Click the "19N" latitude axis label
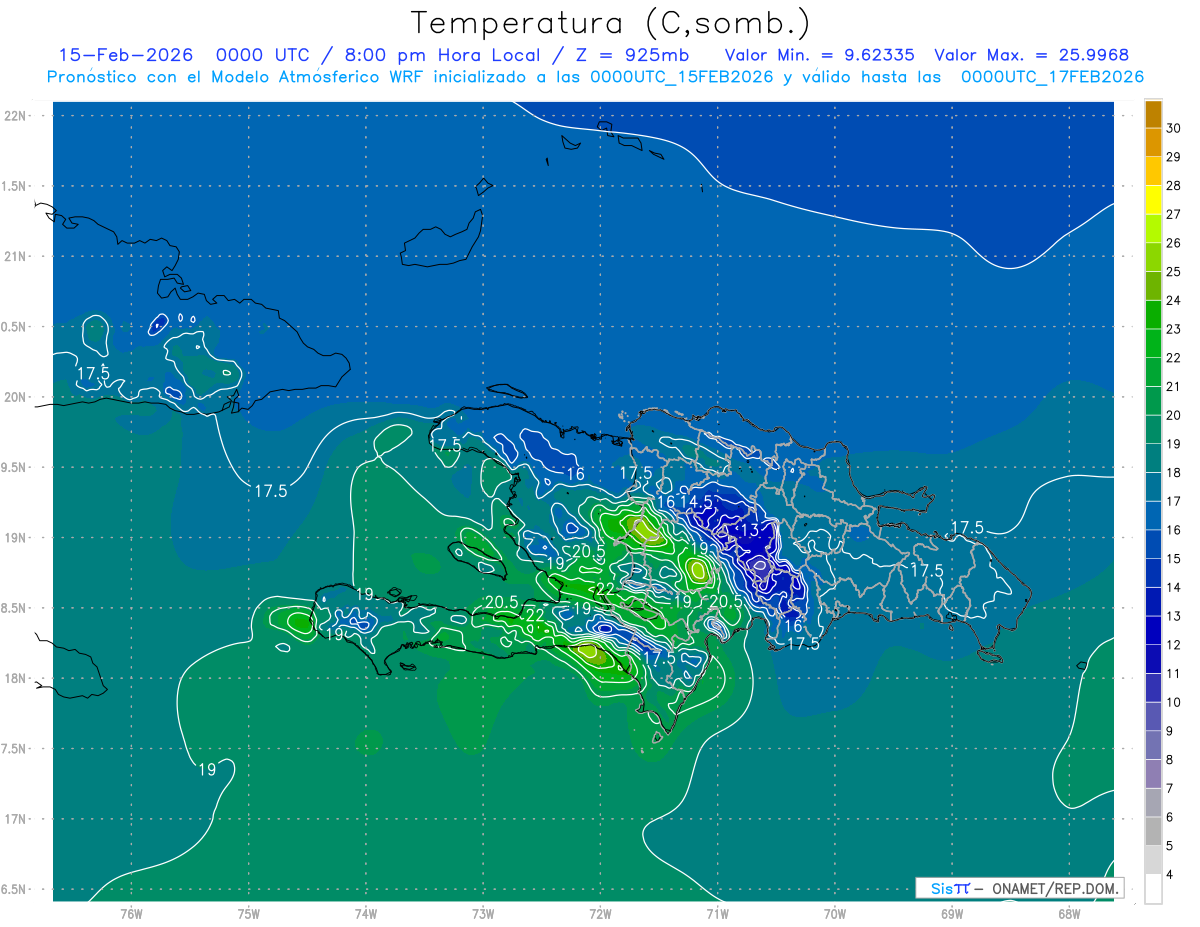The image size is (1200, 927). click(x=17, y=537)
